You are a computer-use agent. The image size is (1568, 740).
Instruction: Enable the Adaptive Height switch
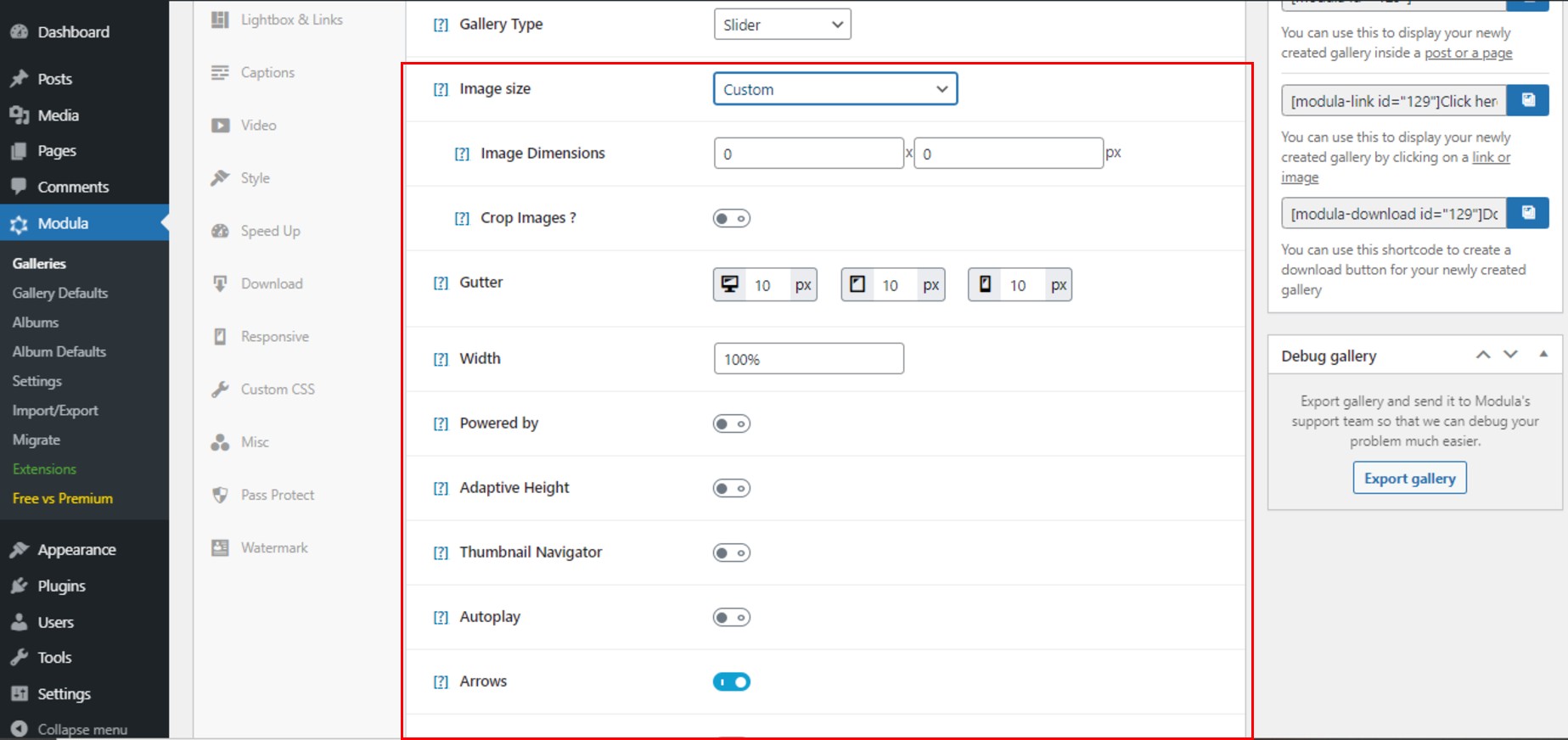click(x=732, y=488)
